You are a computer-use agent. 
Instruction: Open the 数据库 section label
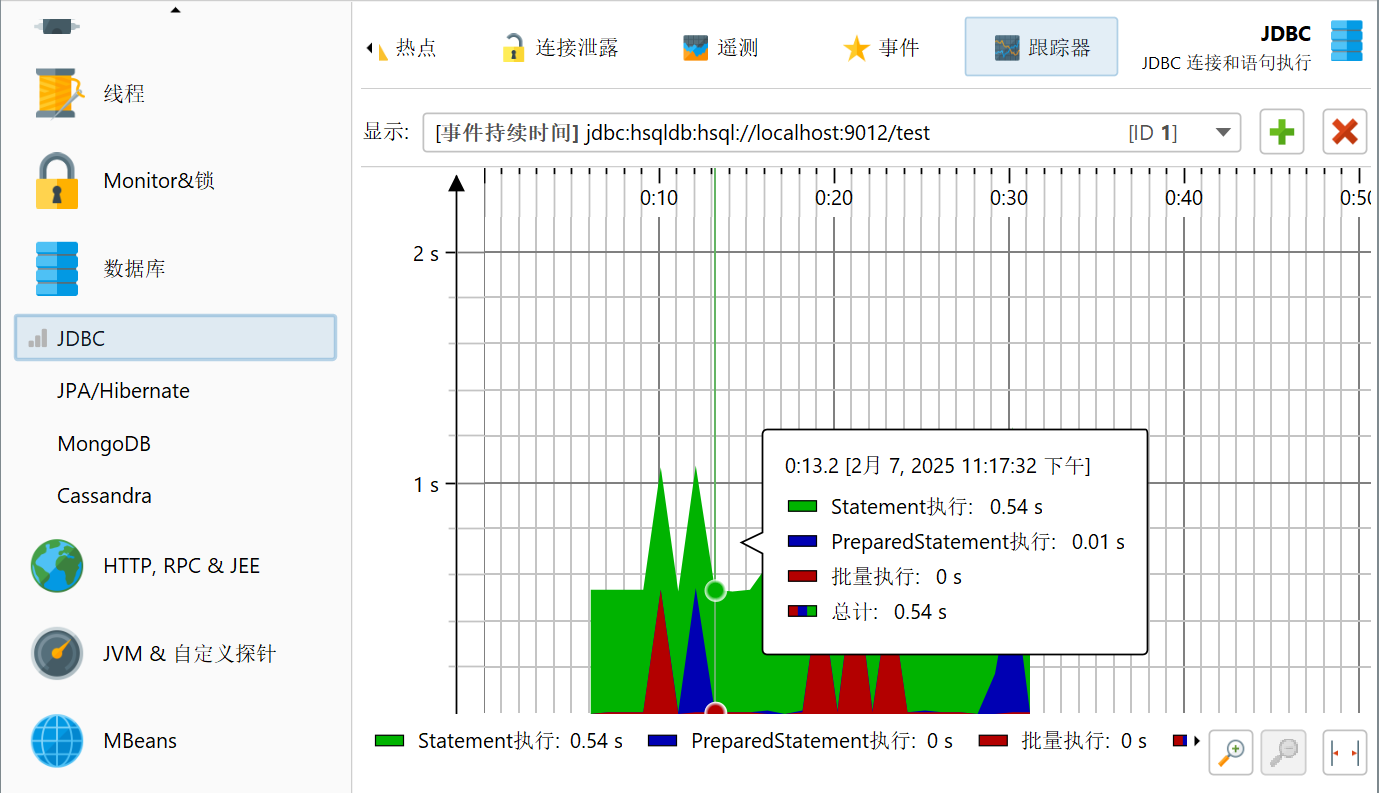click(135, 269)
